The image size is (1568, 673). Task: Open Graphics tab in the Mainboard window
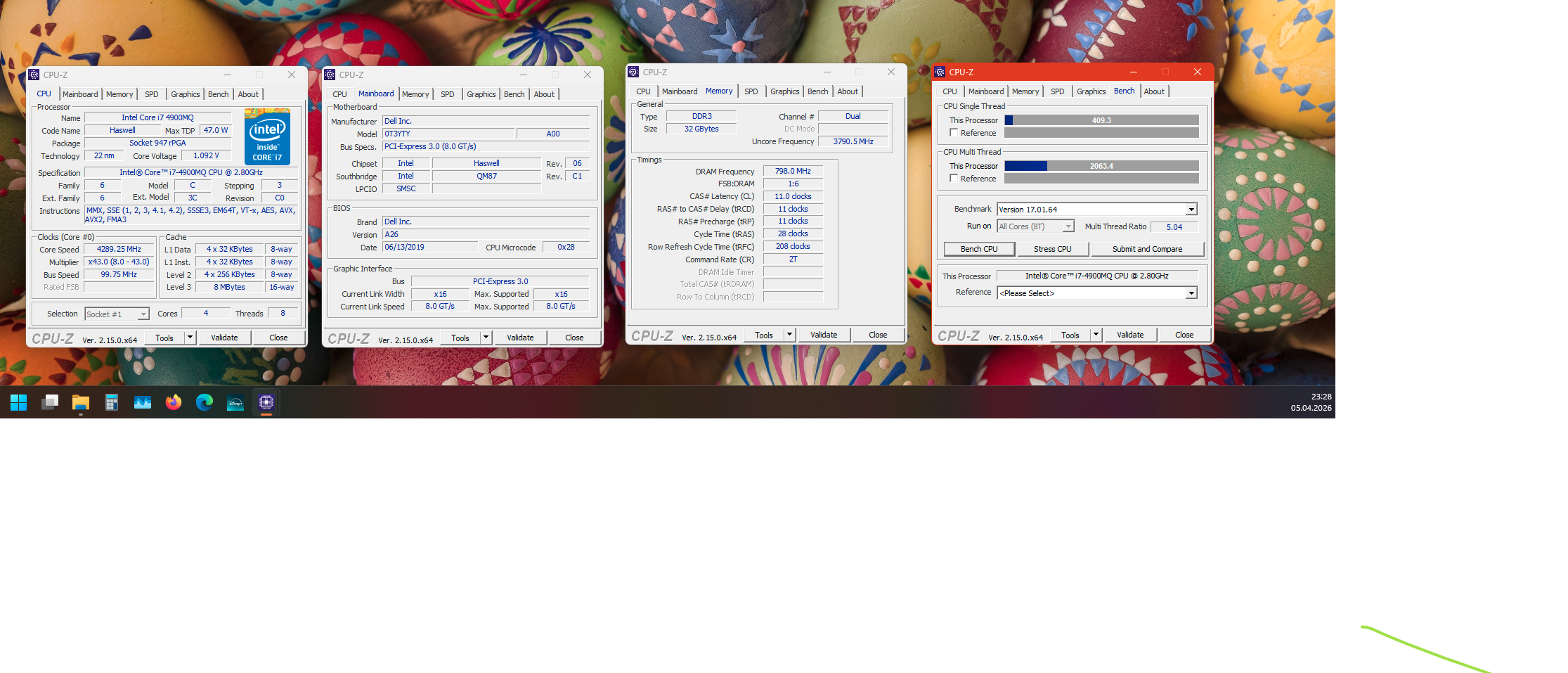(481, 94)
